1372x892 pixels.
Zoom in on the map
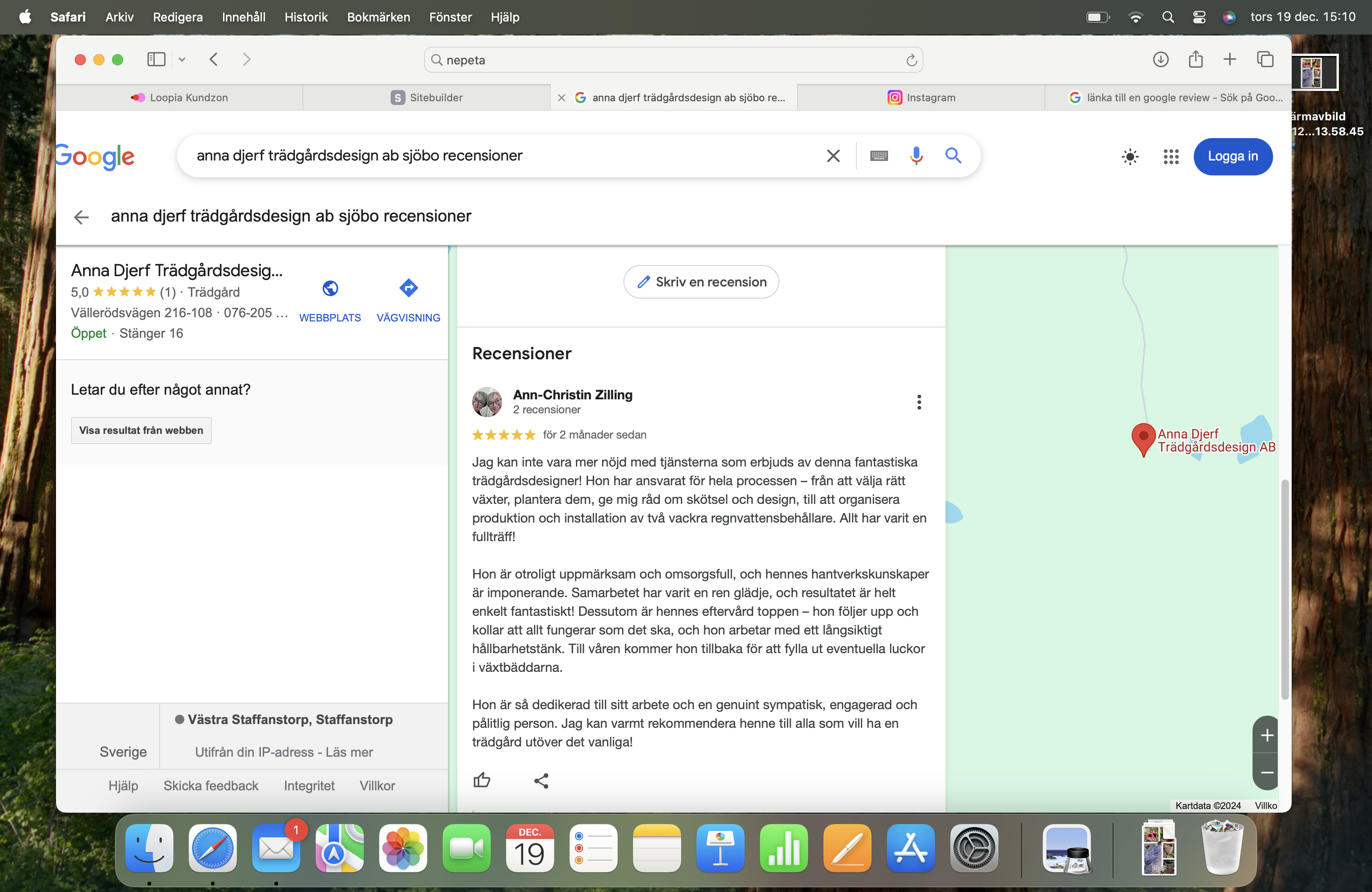1267,735
